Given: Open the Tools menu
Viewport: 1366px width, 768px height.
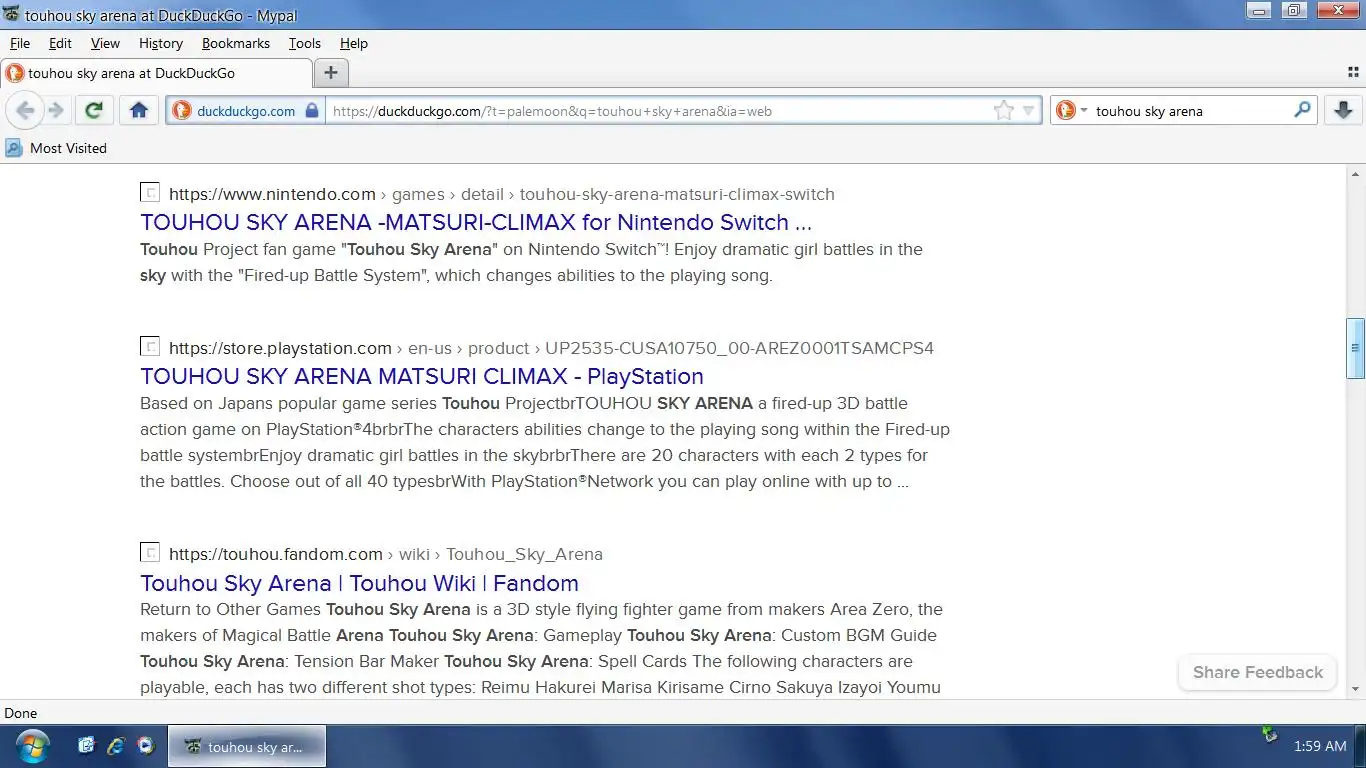Looking at the screenshot, I should pyautogui.click(x=305, y=43).
